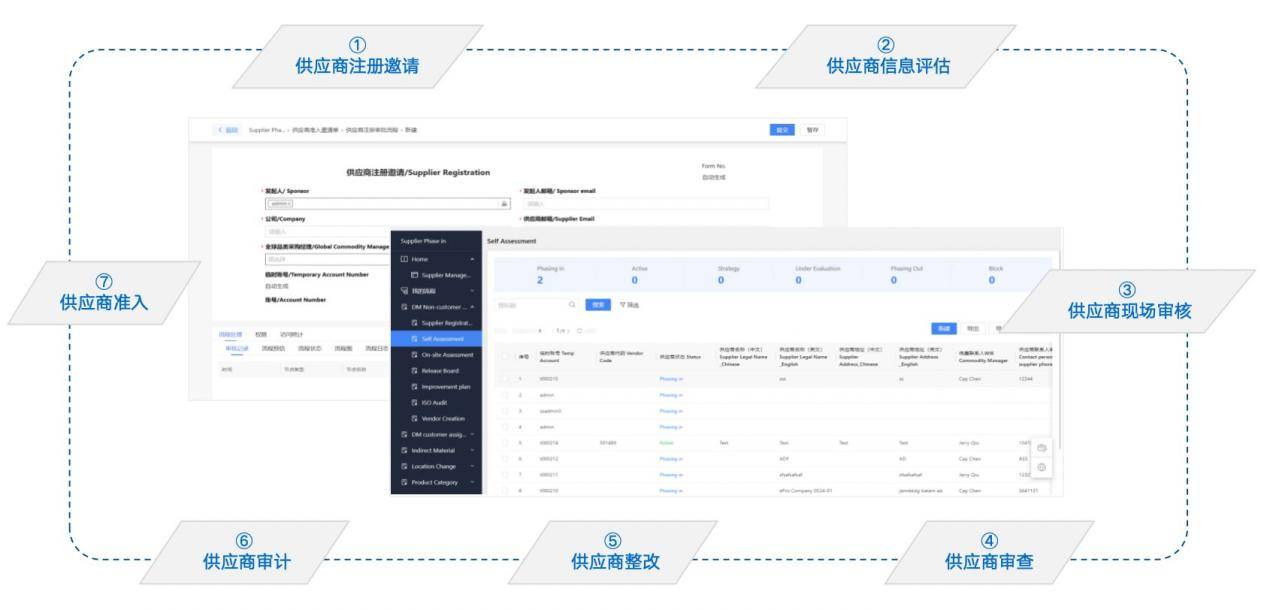The width and height of the screenshot is (1267, 610).
Task: Switch to the 访问统计 tab
Action: (x=290, y=334)
